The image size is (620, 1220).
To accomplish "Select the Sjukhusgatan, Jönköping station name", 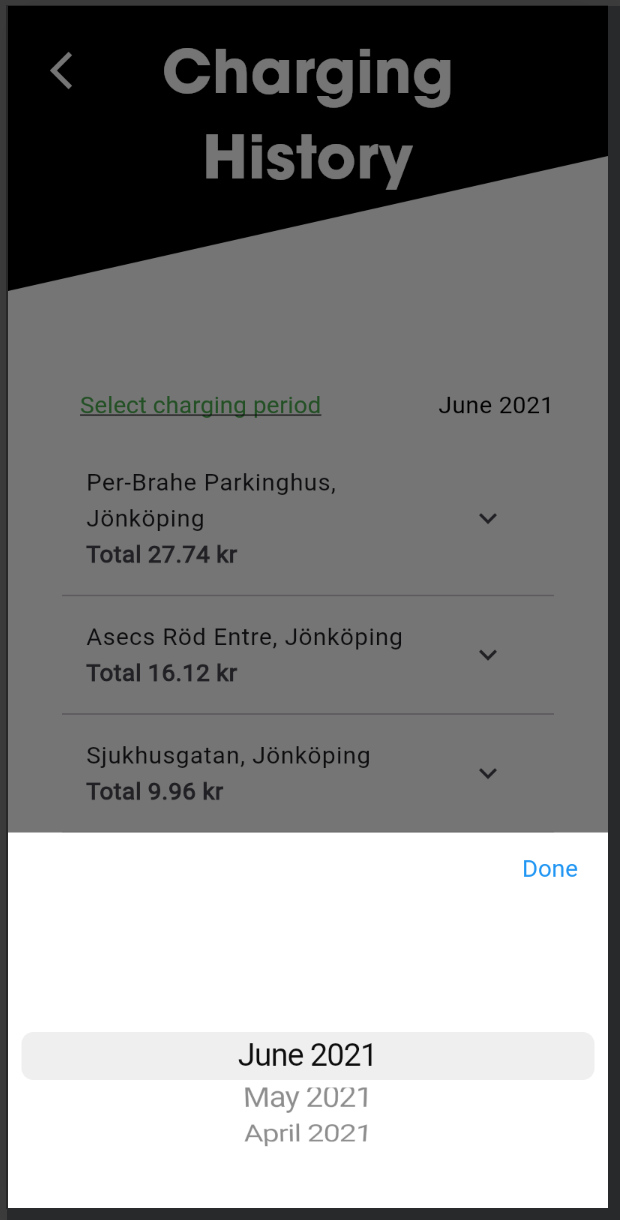I will (x=228, y=755).
